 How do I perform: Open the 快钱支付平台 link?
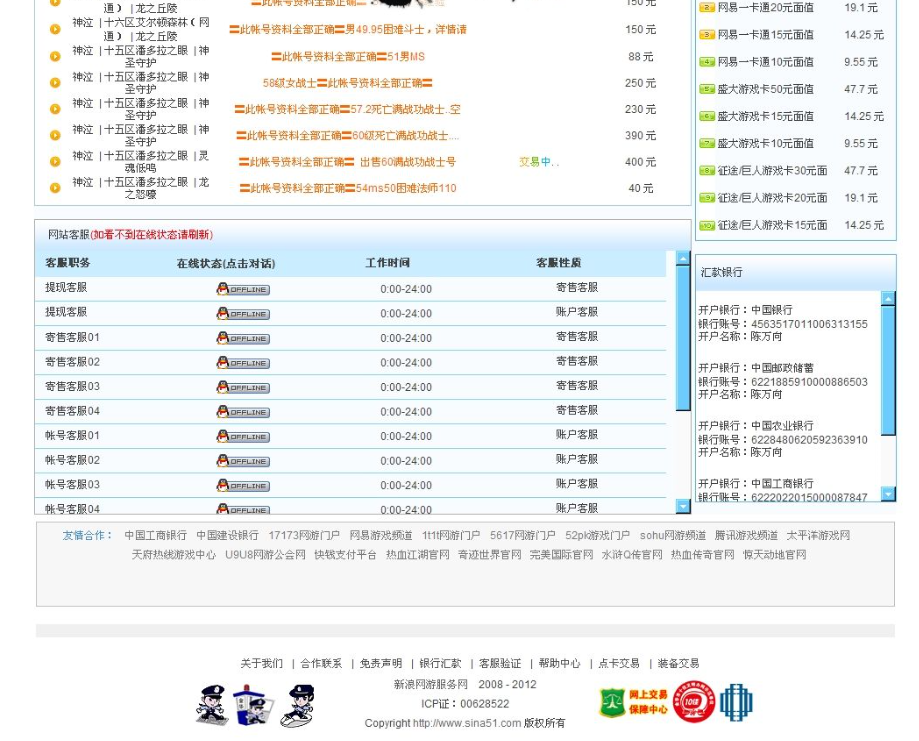click(x=345, y=555)
